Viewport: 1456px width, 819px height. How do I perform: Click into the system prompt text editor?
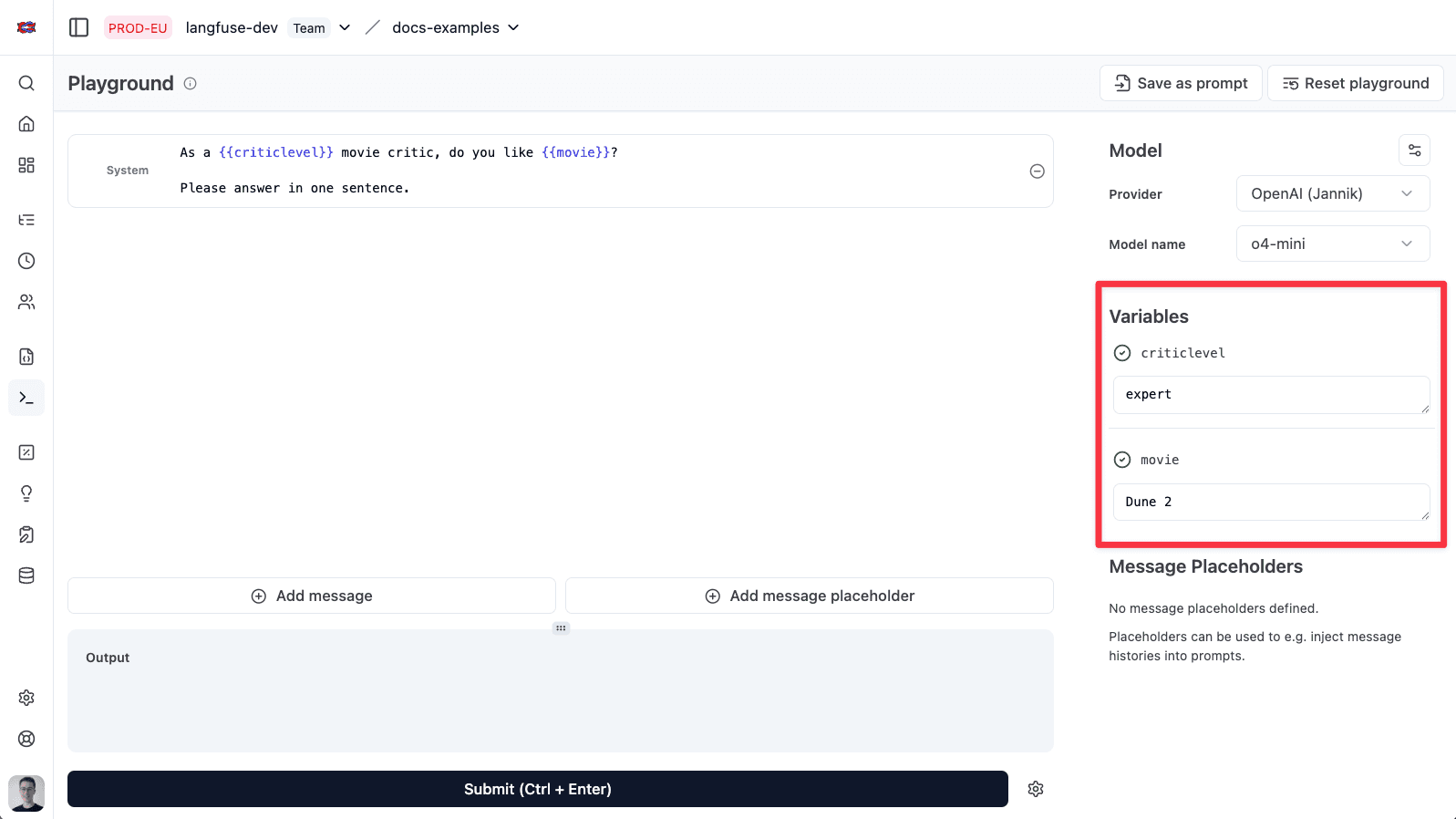tap(597, 171)
